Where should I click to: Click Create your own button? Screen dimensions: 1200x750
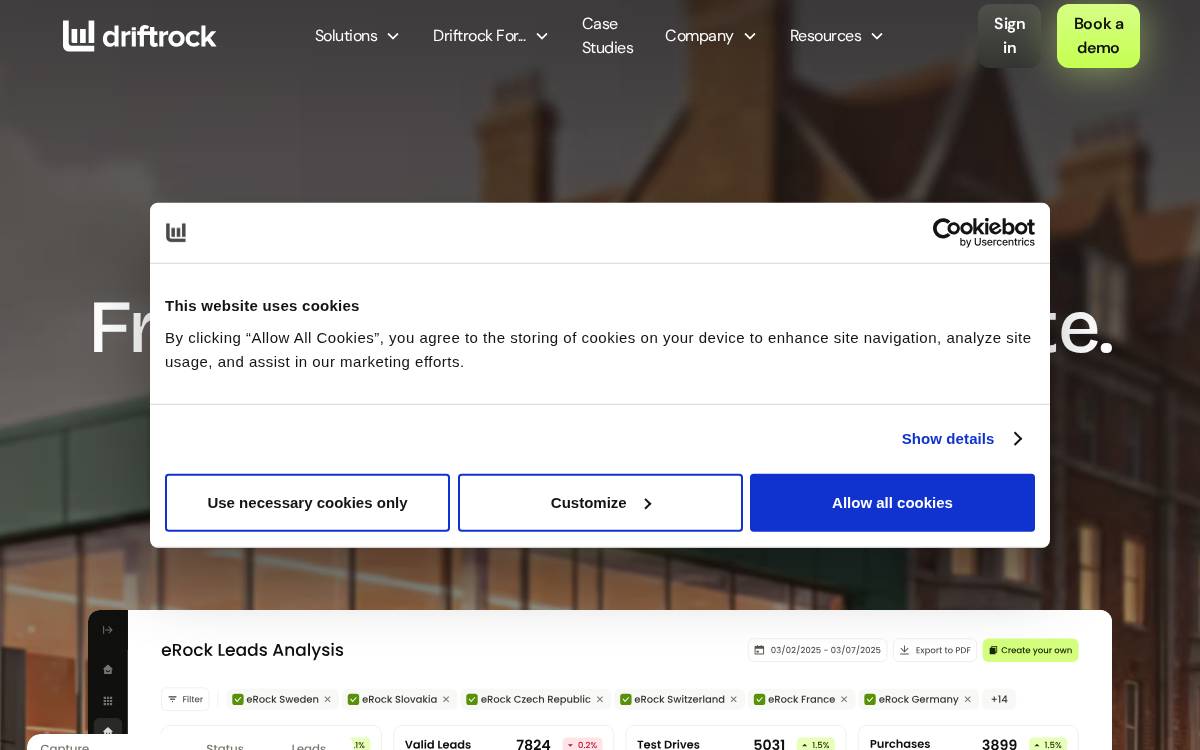point(1030,650)
